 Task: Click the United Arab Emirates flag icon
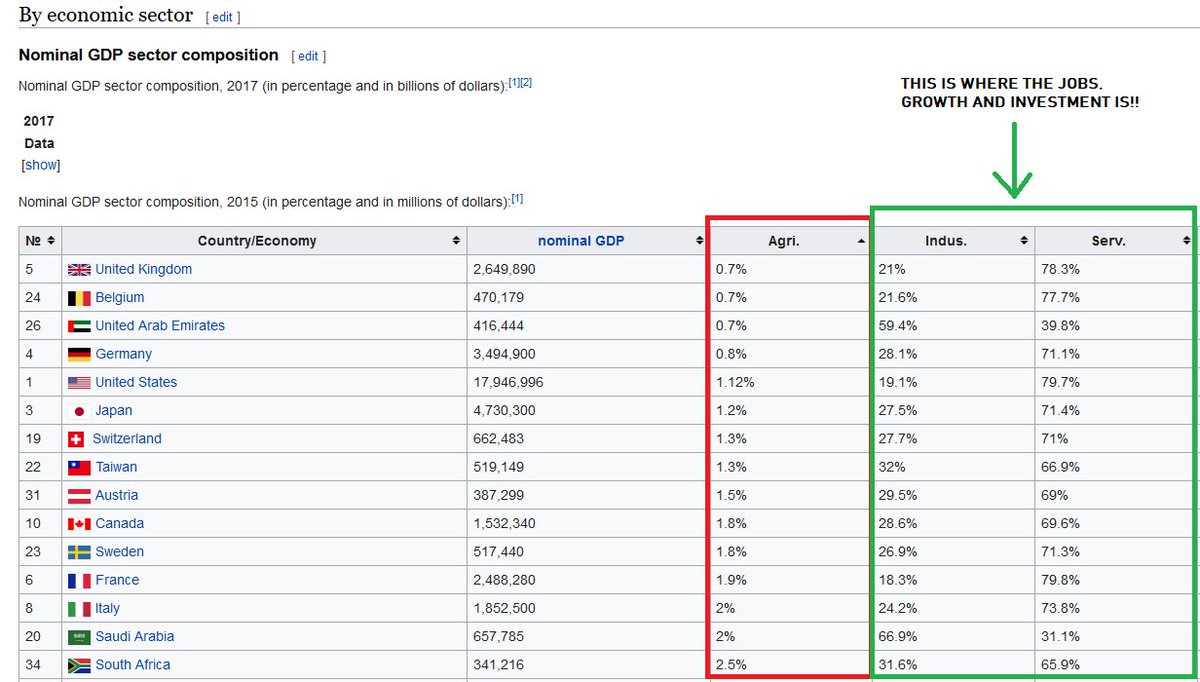coord(79,326)
